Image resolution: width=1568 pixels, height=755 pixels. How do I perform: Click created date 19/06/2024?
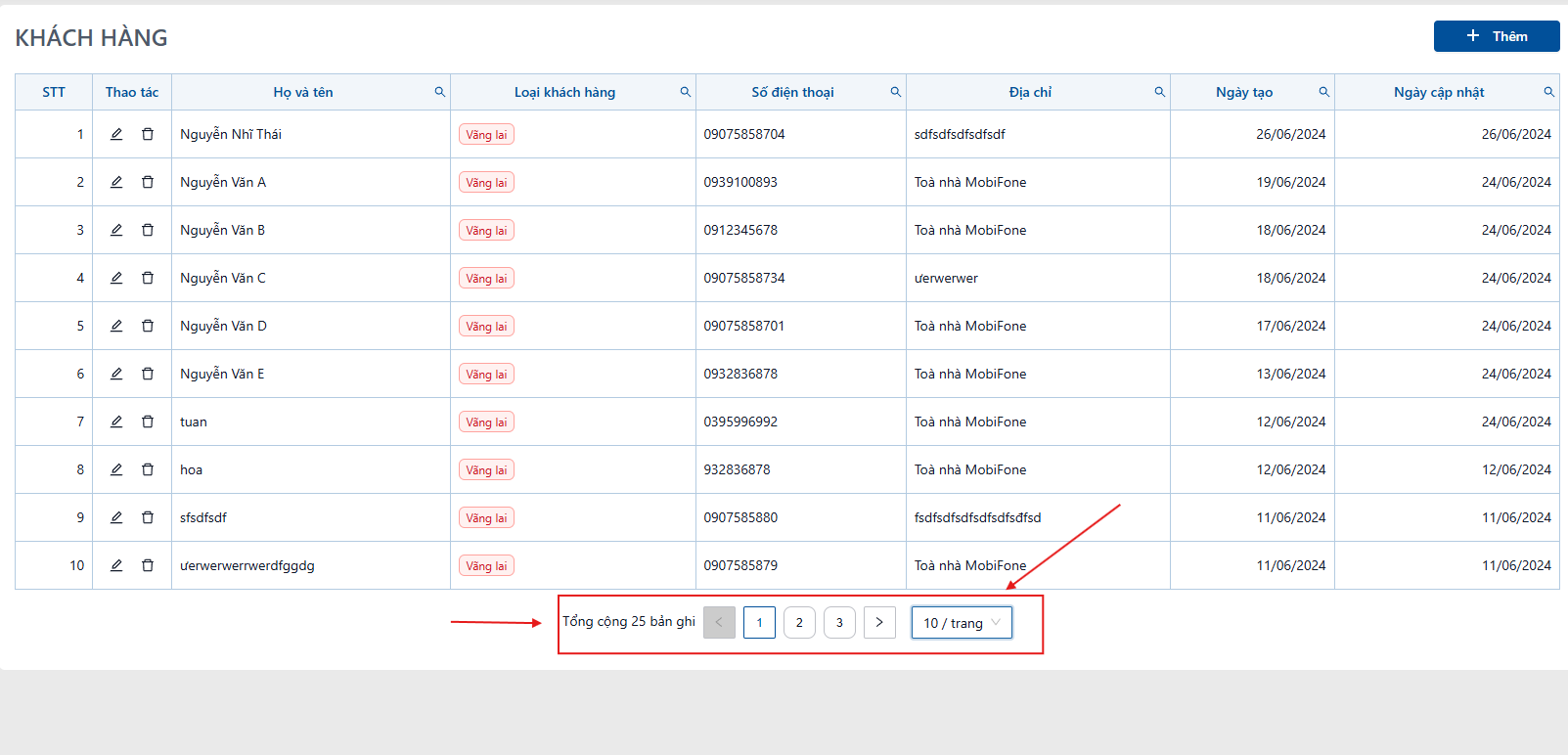click(1291, 182)
